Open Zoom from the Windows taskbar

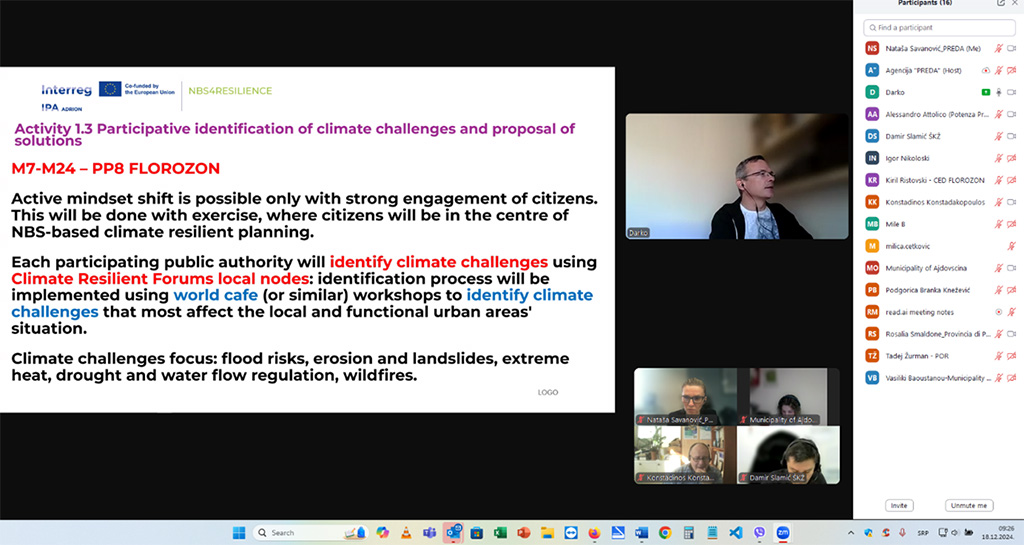[783, 533]
